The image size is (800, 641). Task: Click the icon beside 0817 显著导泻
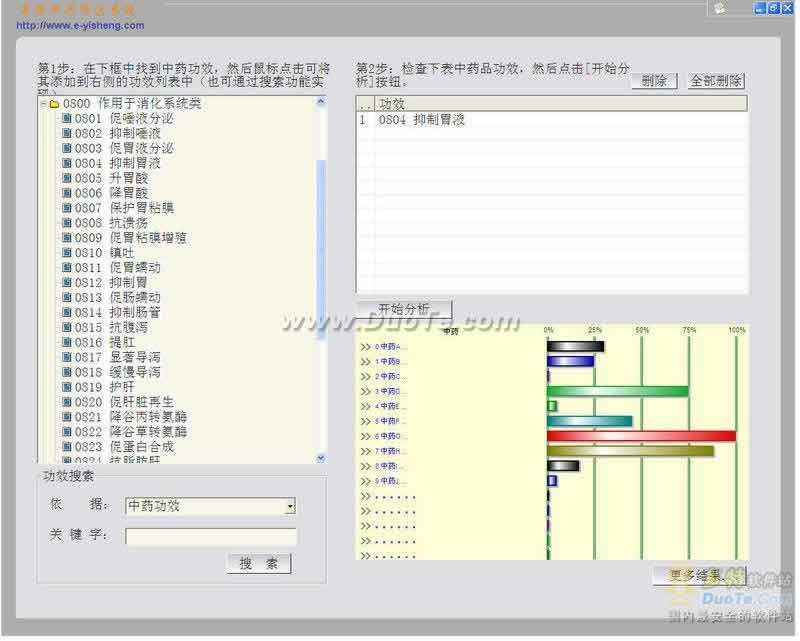pos(66,357)
